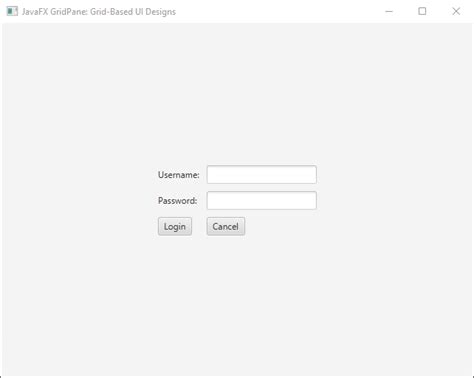This screenshot has height=378, width=474.
Task: Focus the Password input field
Action: click(261, 200)
